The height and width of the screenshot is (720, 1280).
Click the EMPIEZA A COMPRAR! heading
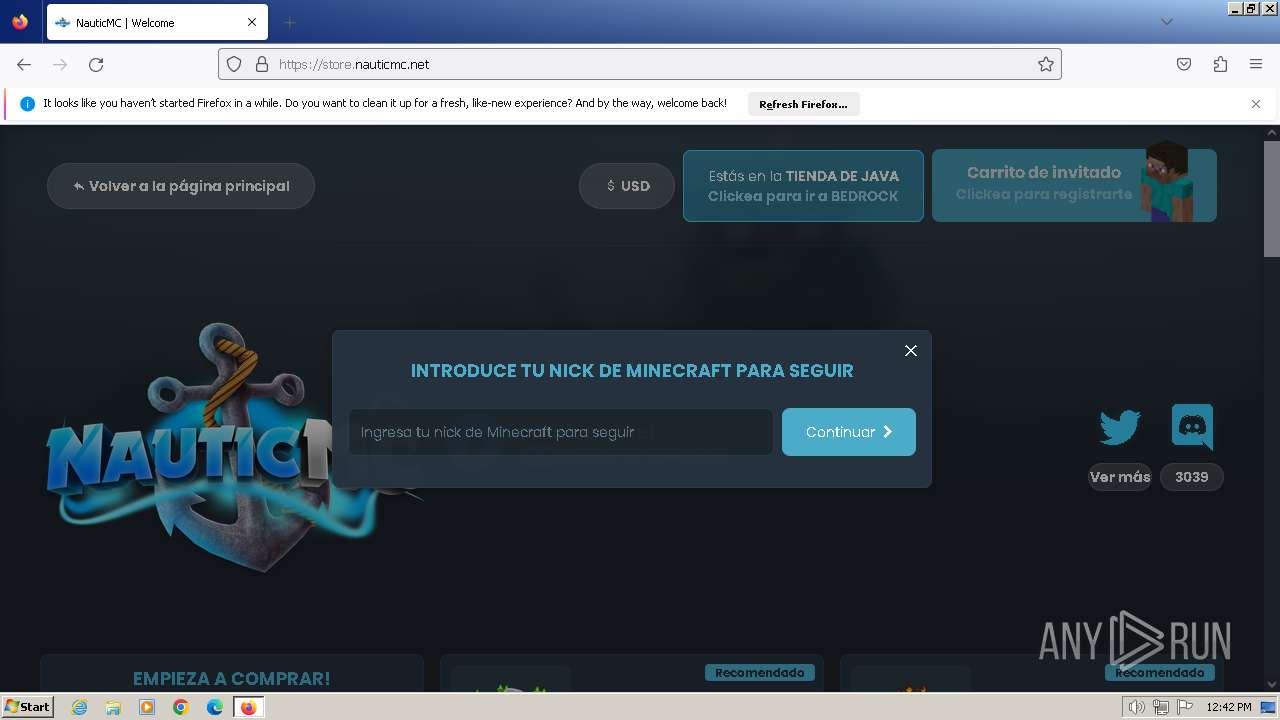click(231, 679)
